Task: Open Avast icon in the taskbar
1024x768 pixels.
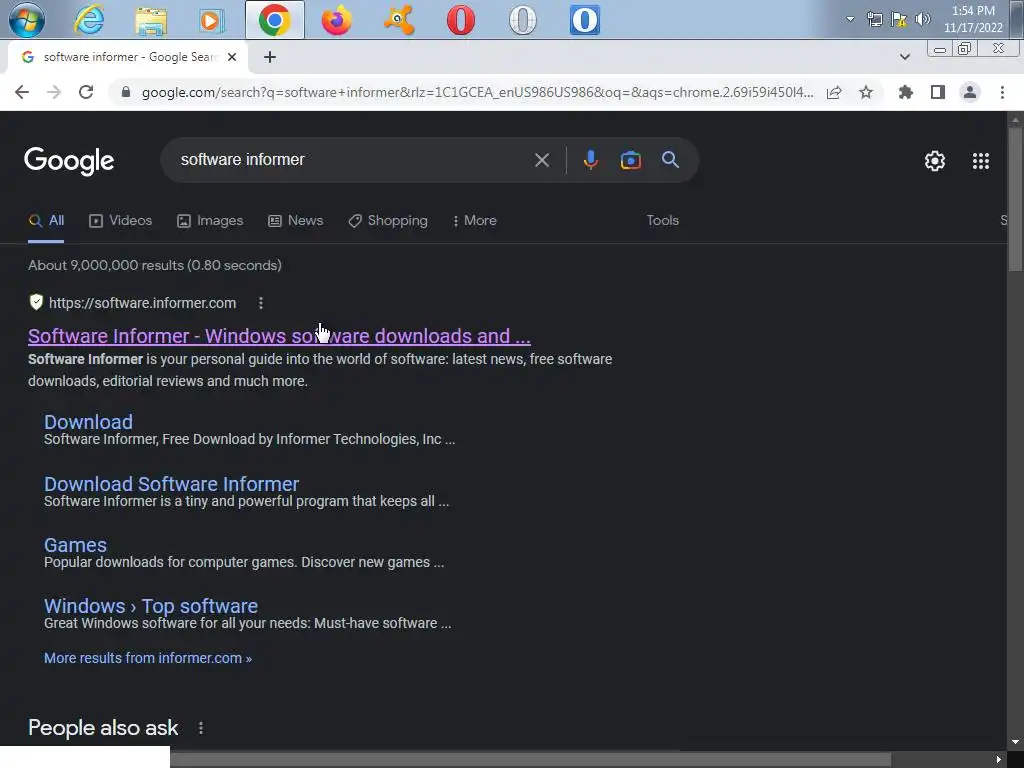Action: pyautogui.click(x=399, y=20)
